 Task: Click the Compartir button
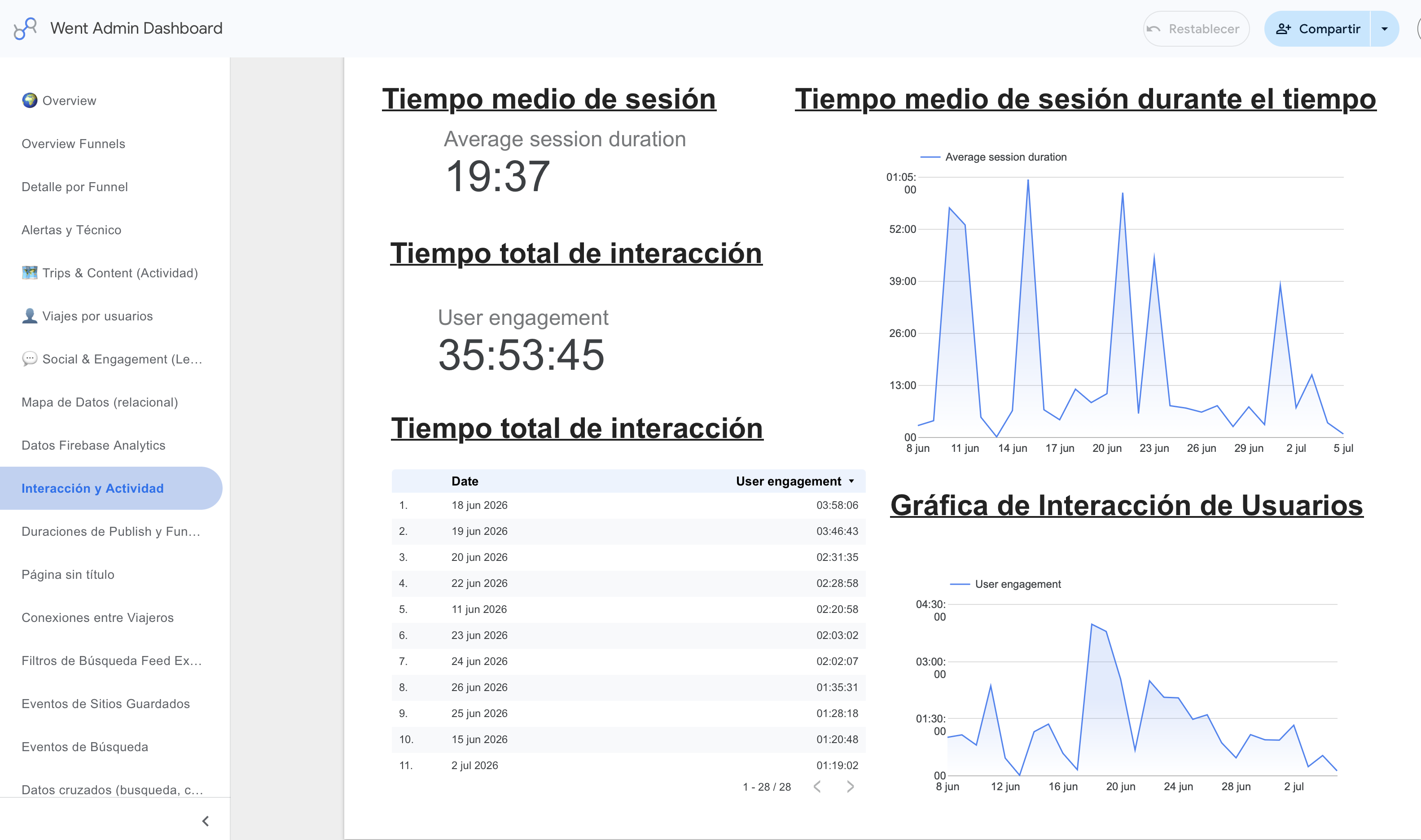coord(1317,29)
